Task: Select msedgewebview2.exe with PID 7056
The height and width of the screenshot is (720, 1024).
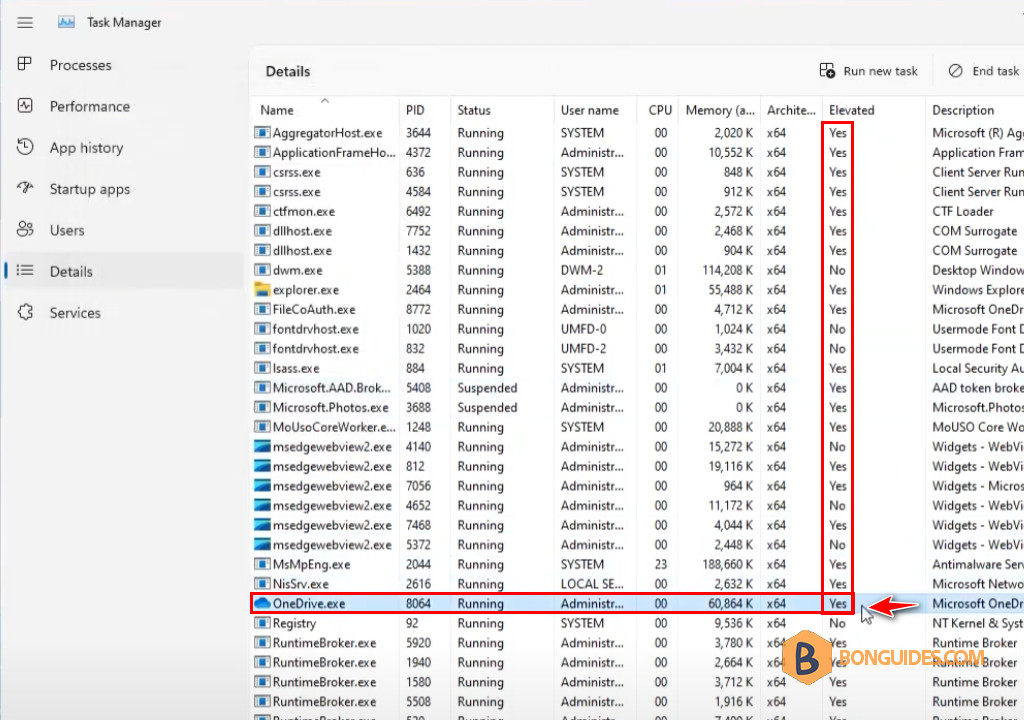Action: (637, 485)
